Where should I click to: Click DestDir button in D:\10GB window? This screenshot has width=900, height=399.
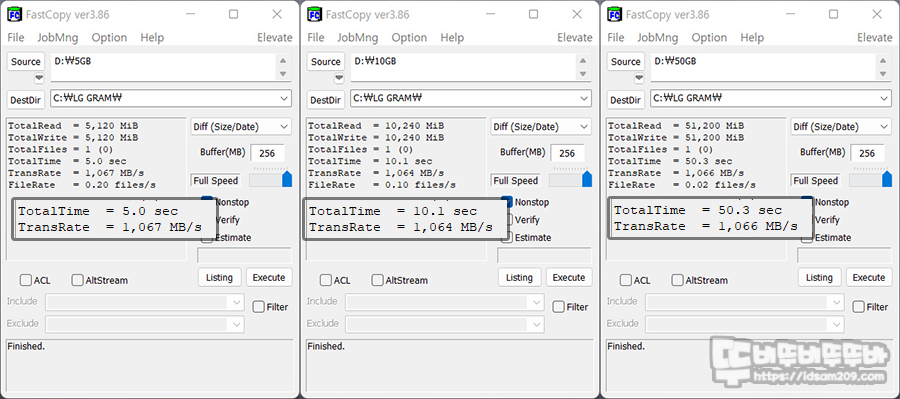[x=325, y=100]
